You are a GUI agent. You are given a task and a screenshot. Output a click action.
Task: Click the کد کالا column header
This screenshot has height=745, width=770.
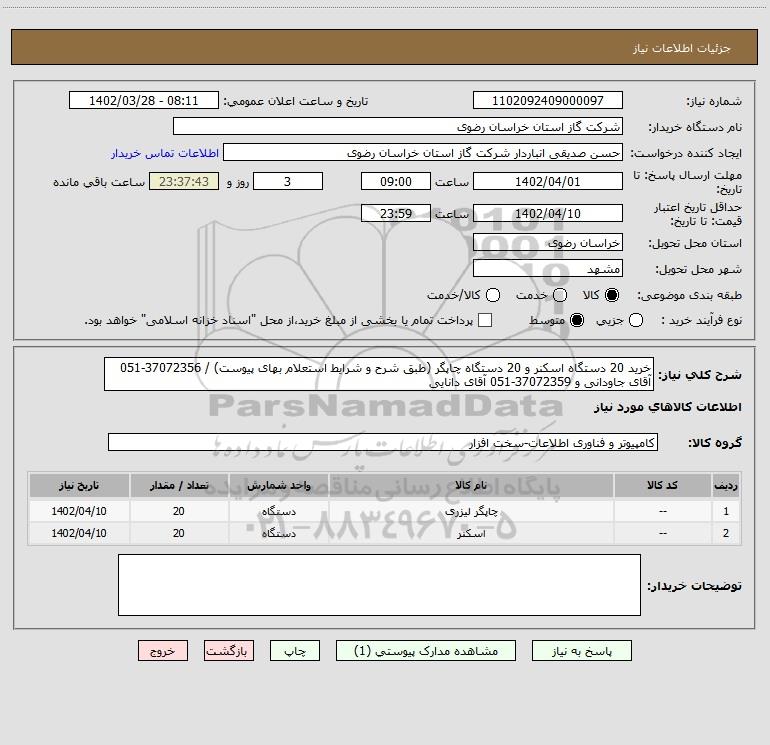(662, 485)
